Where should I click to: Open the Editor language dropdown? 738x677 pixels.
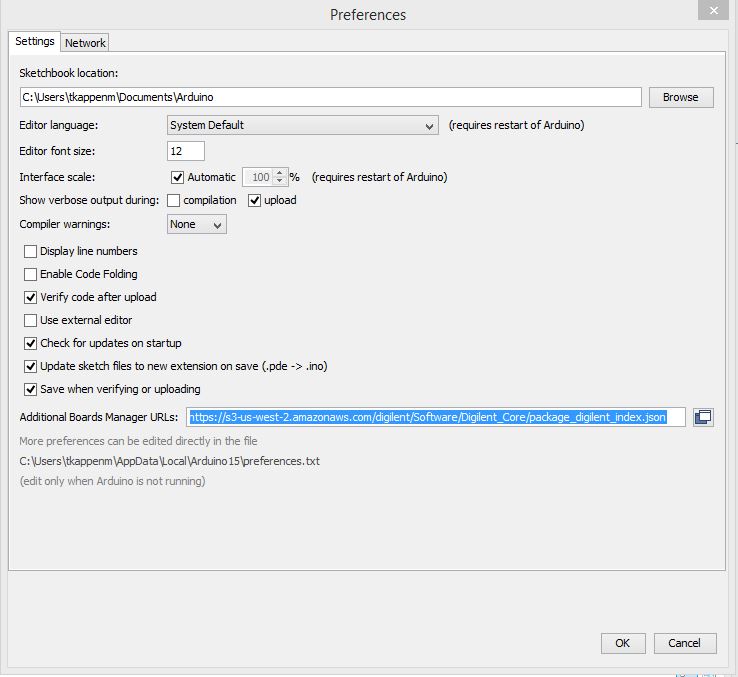point(303,125)
